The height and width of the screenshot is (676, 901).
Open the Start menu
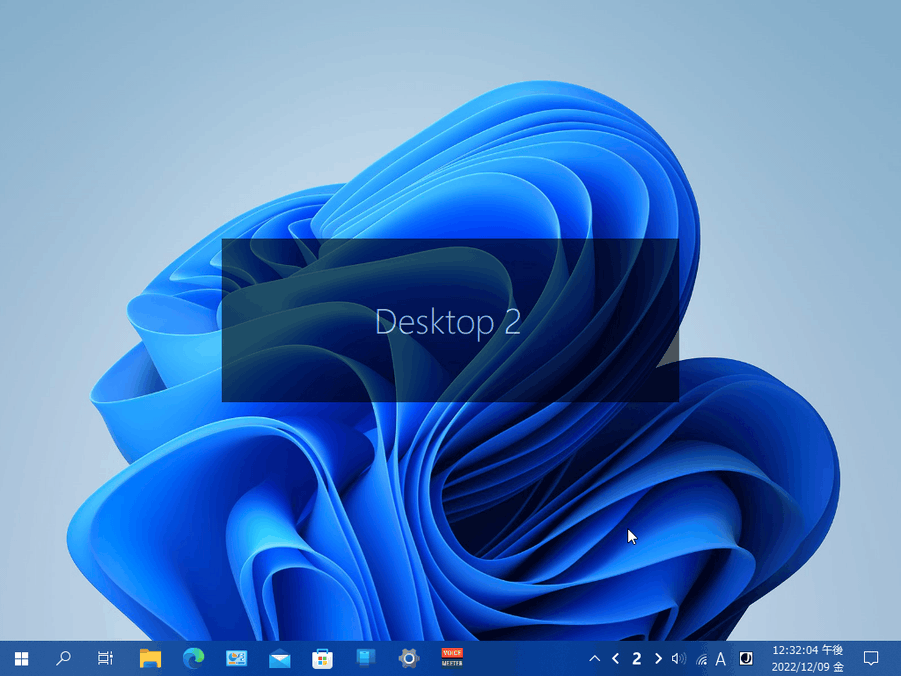tap(21, 659)
